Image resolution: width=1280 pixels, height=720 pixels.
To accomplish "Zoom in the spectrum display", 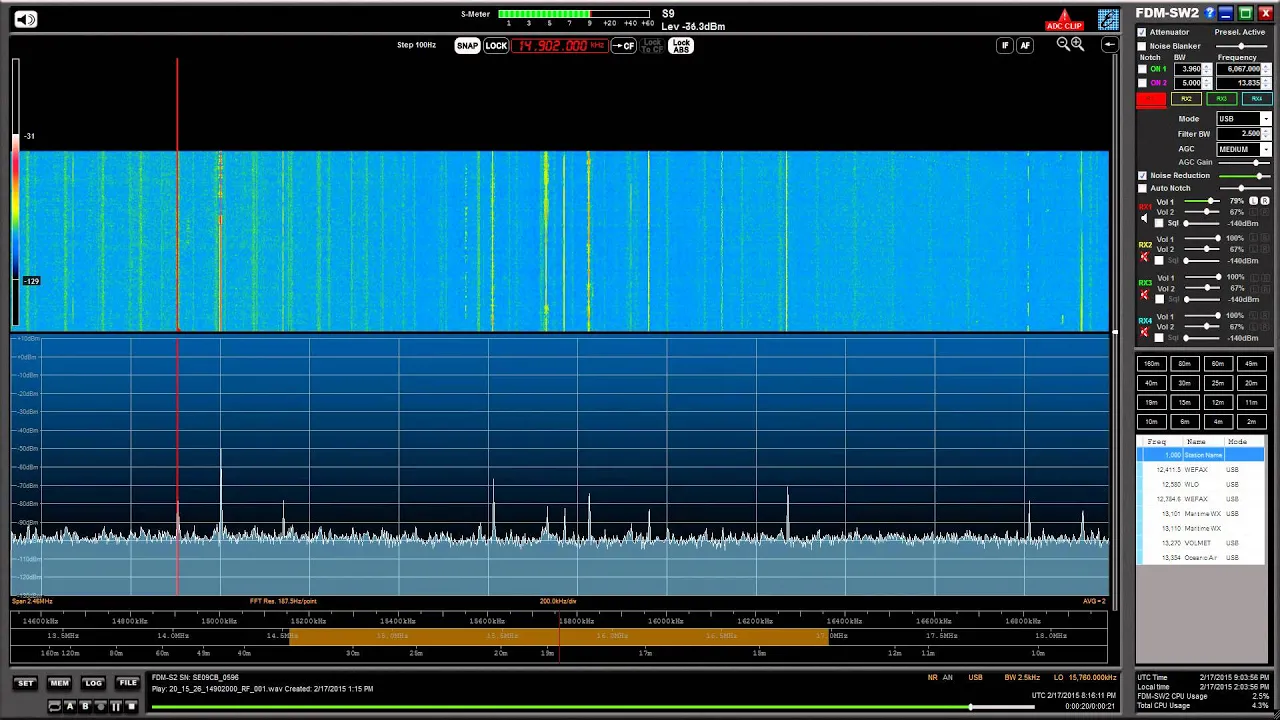I will click(1077, 44).
